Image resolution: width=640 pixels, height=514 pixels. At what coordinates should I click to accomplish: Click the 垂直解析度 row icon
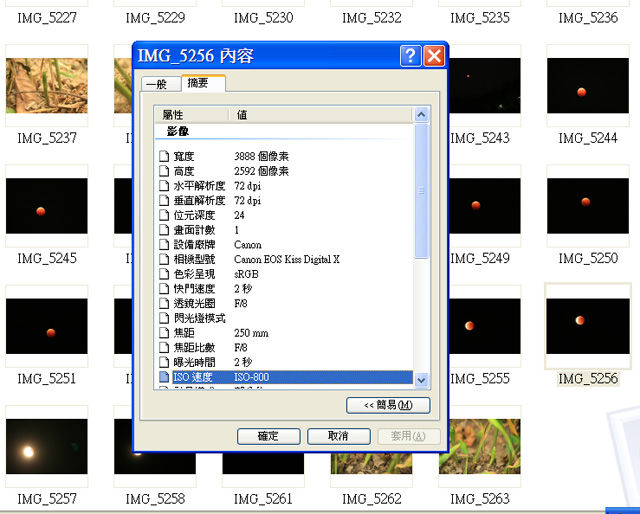click(x=164, y=200)
